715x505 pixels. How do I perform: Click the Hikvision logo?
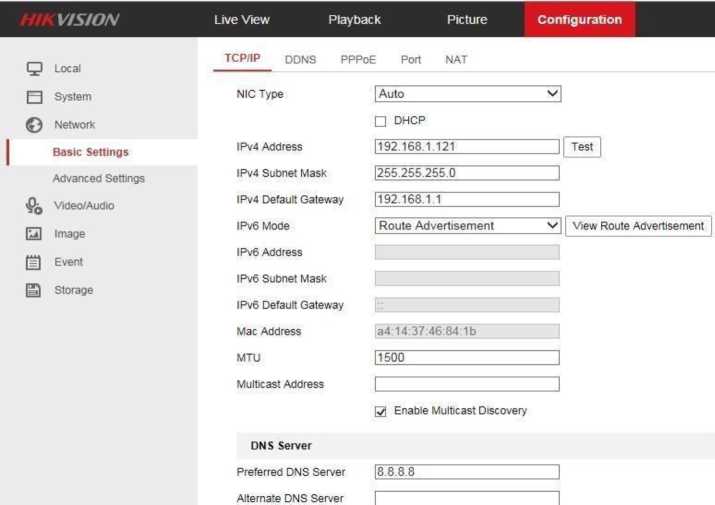70,20
